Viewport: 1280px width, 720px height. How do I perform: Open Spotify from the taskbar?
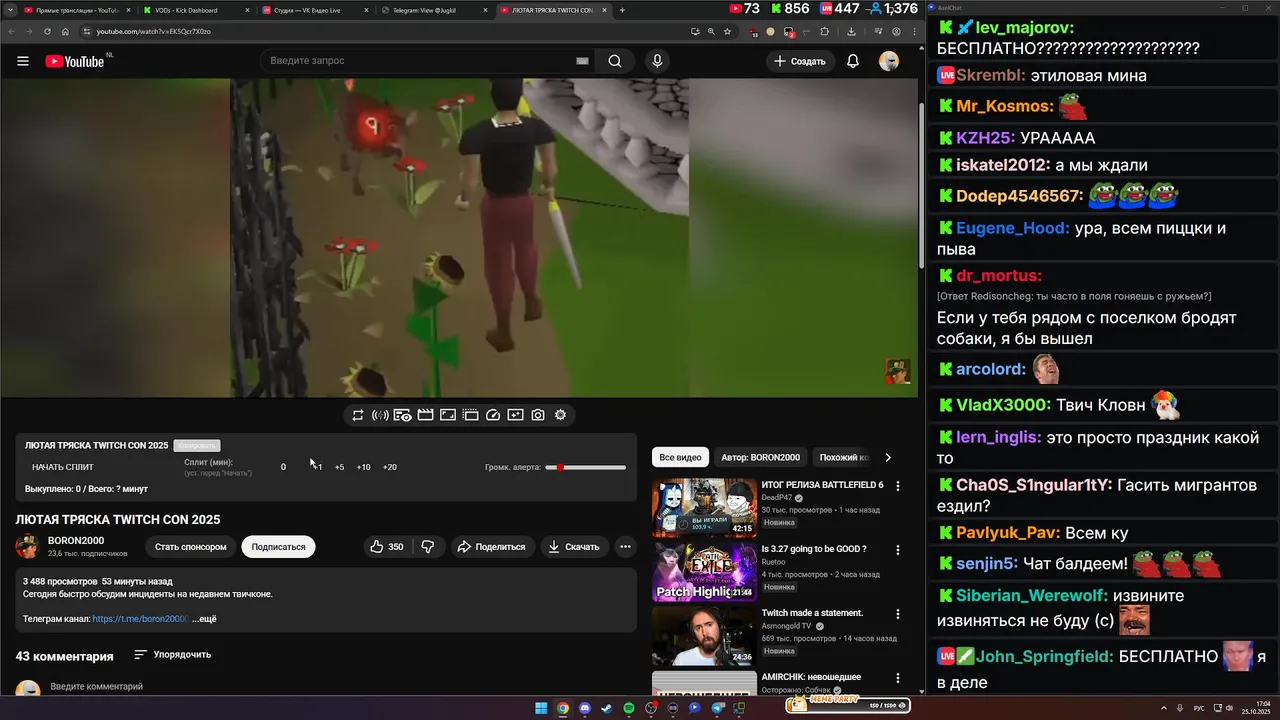tap(629, 708)
